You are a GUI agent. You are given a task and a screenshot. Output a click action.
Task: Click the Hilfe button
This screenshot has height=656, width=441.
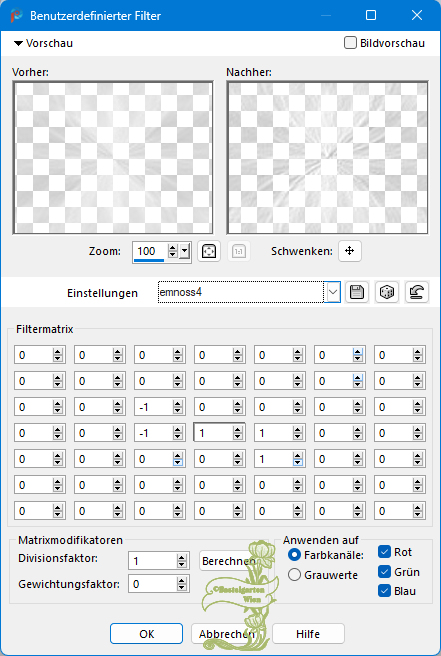[x=308, y=634]
